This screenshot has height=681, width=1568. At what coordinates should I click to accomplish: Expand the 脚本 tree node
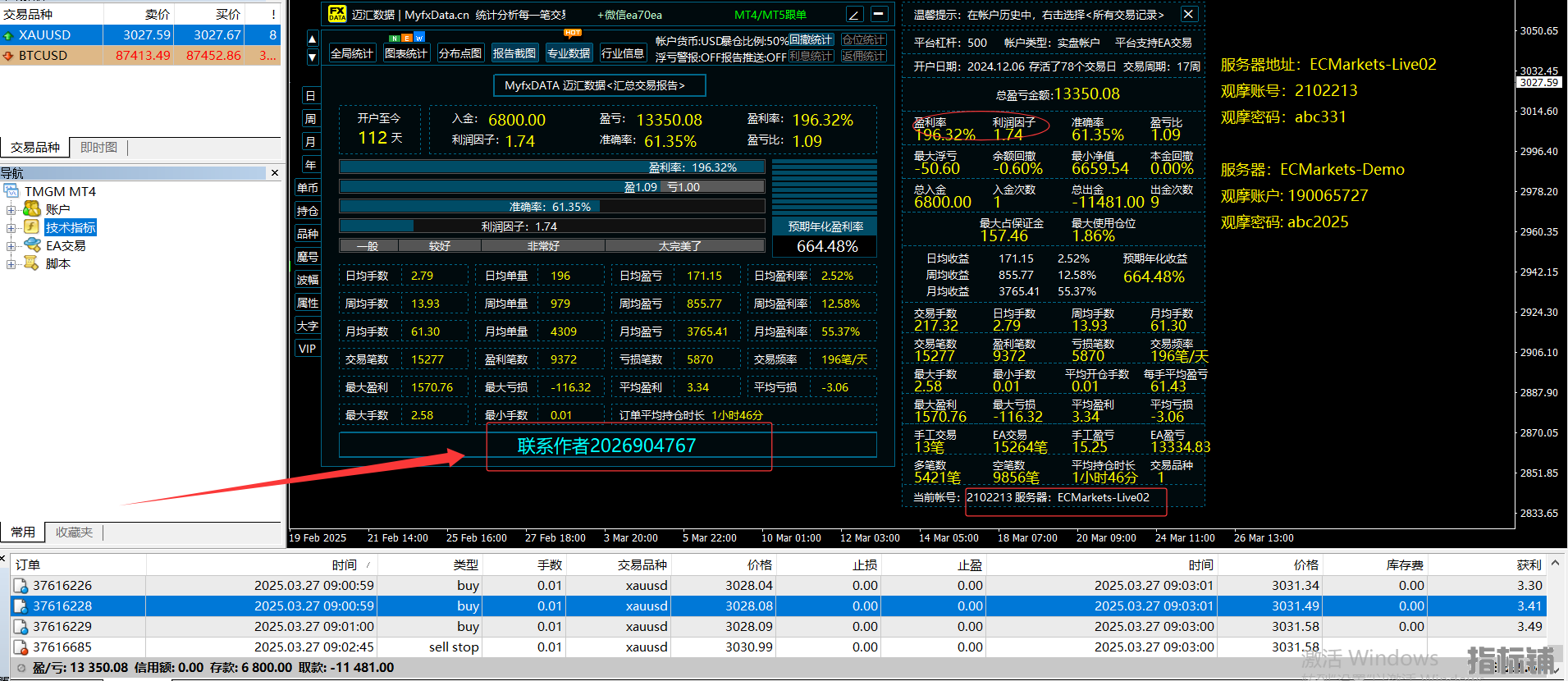coord(11,264)
